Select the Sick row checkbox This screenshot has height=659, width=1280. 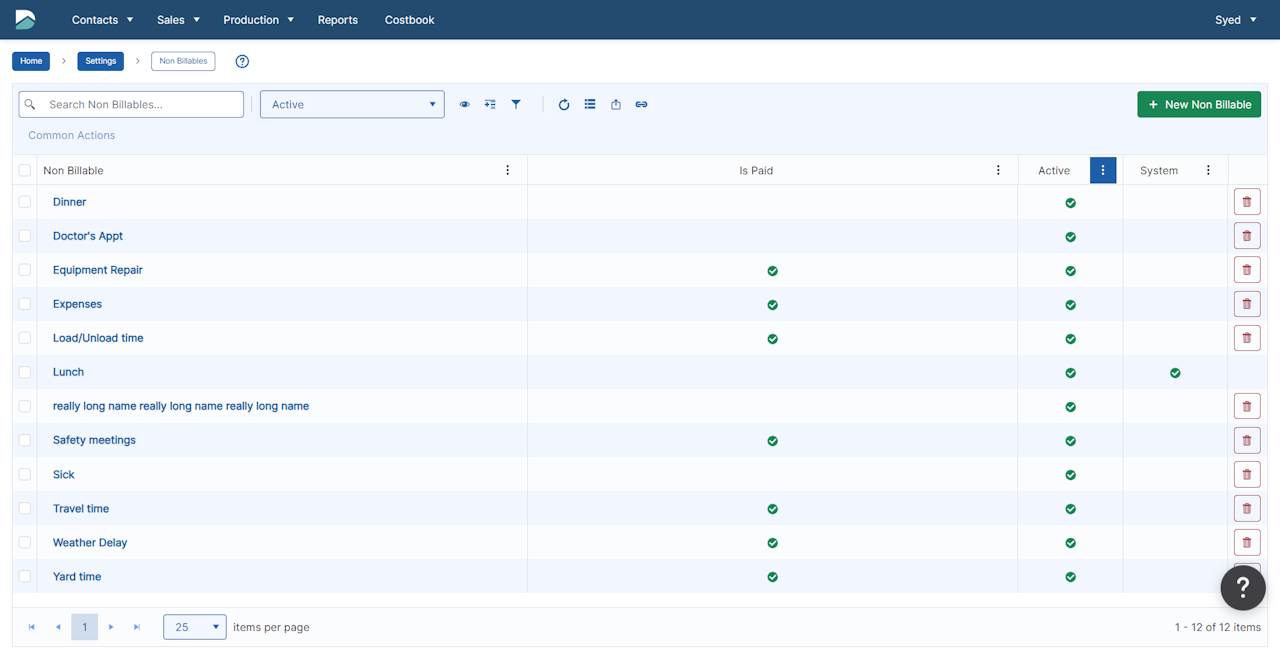(25, 474)
